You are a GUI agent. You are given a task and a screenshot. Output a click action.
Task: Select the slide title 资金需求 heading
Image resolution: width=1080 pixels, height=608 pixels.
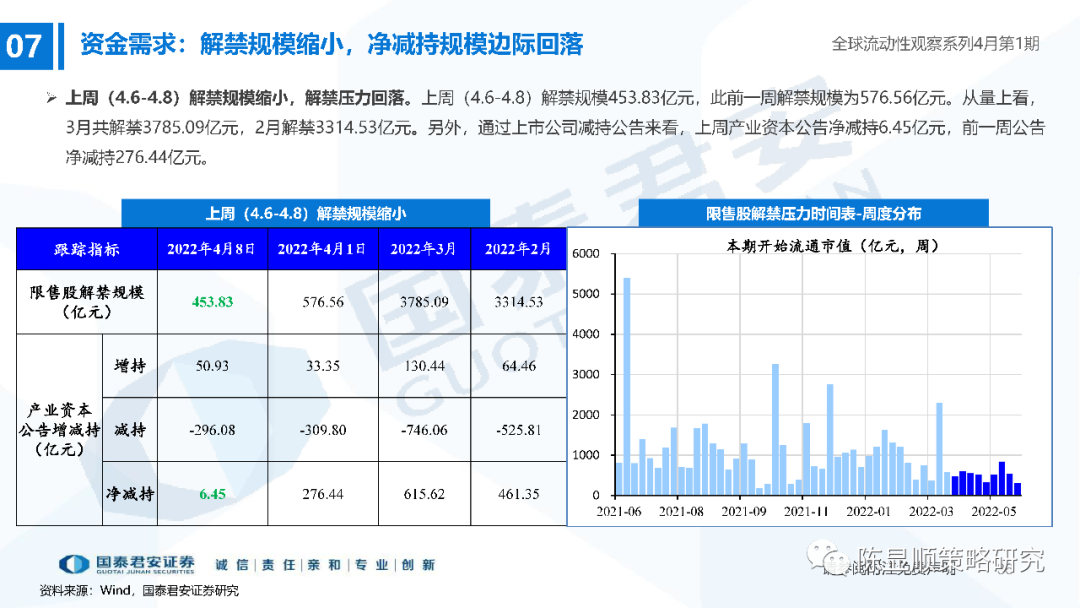point(331,45)
